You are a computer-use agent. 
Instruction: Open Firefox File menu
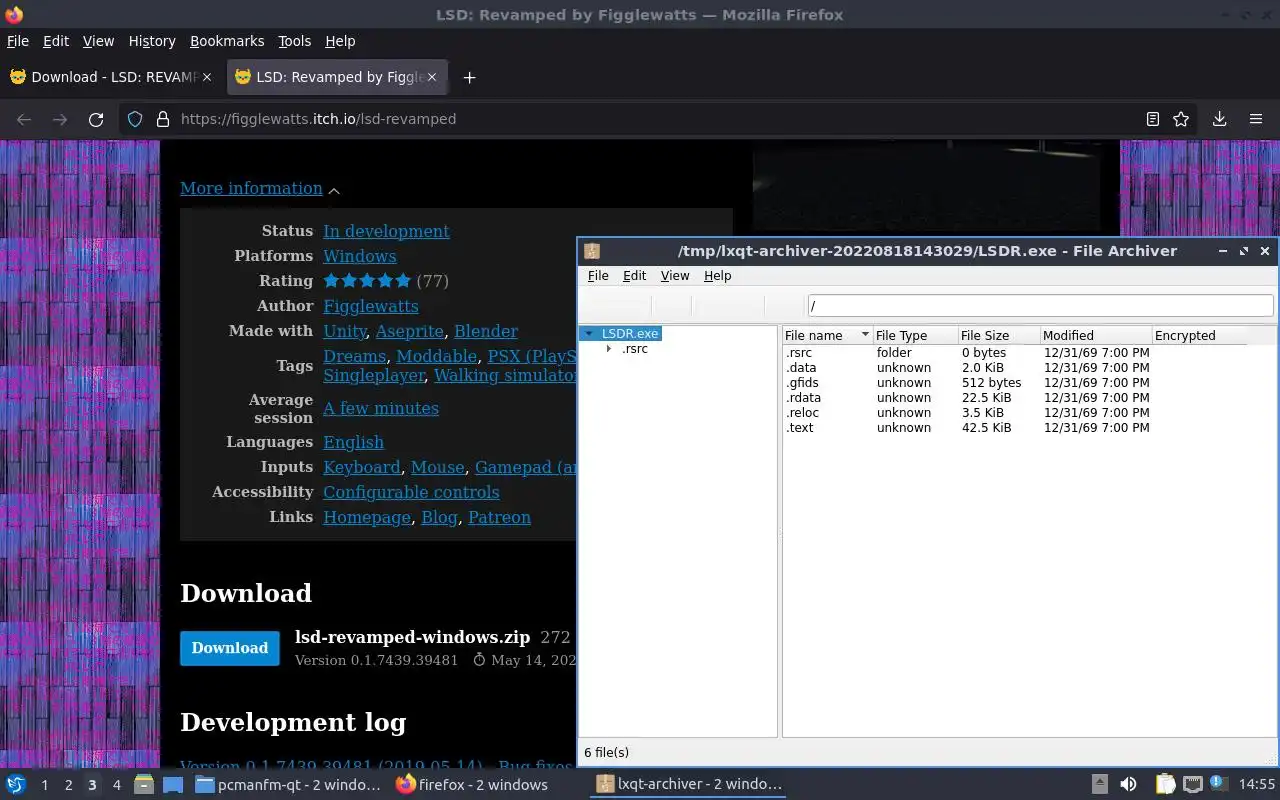pos(18,41)
